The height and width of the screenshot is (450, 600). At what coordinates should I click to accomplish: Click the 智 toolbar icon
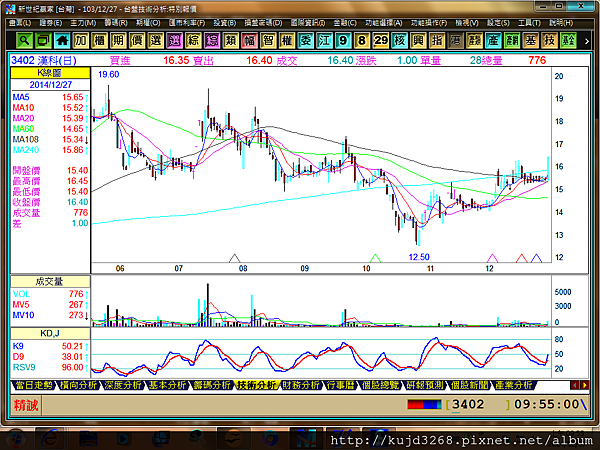pyautogui.click(x=268, y=40)
